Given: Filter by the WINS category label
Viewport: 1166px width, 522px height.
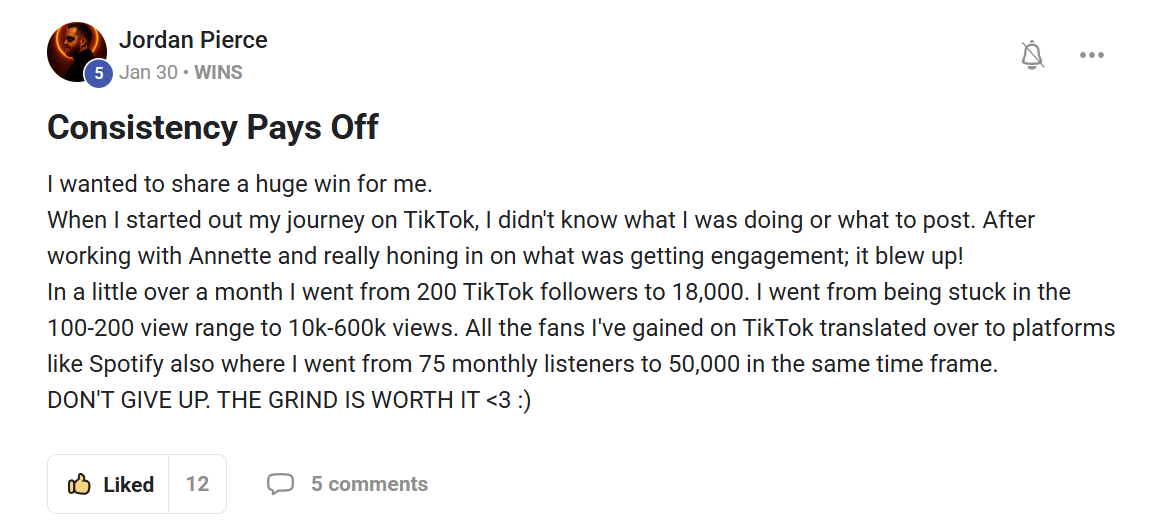Looking at the screenshot, I should 218,72.
